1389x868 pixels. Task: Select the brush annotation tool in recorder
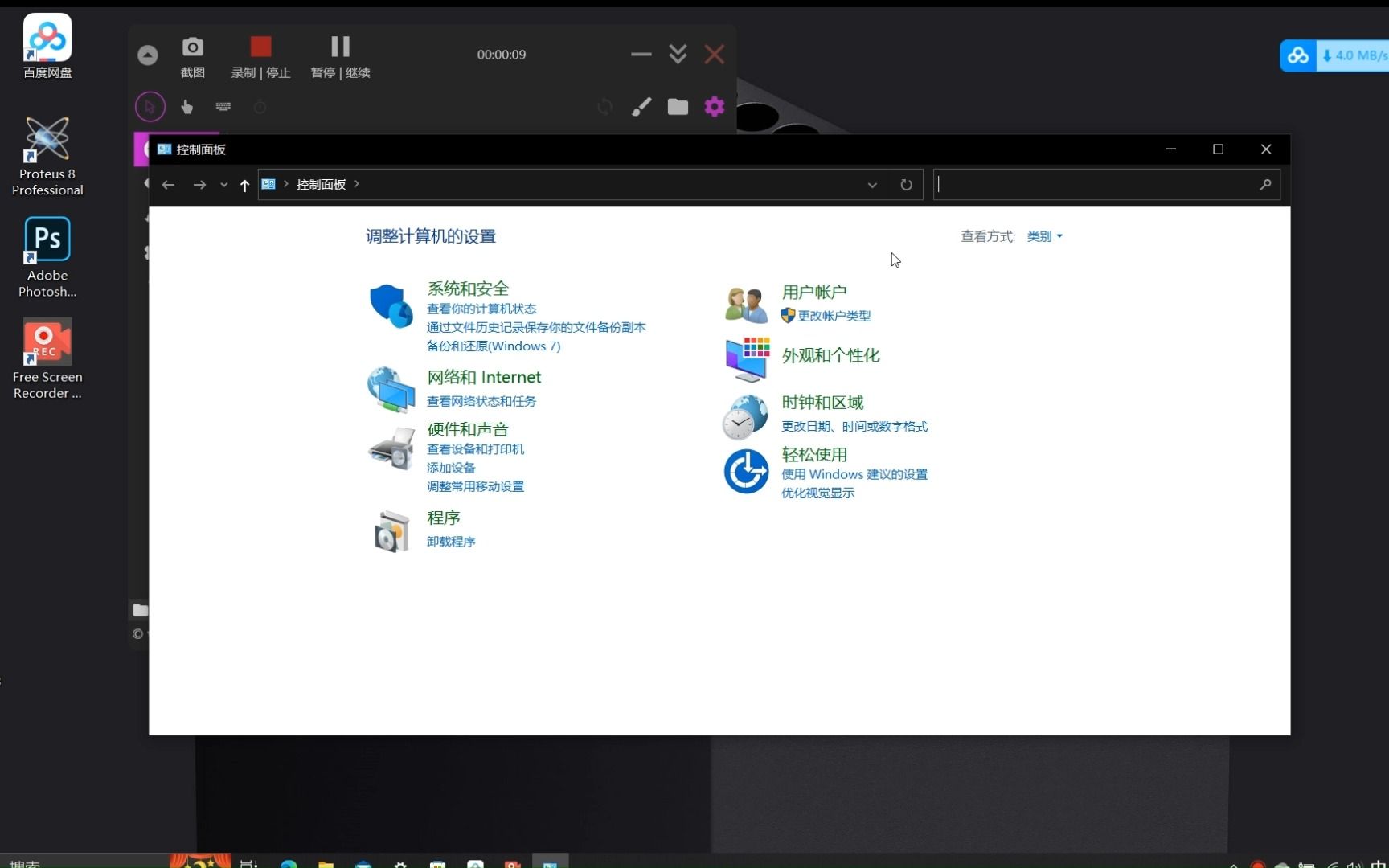[641, 106]
